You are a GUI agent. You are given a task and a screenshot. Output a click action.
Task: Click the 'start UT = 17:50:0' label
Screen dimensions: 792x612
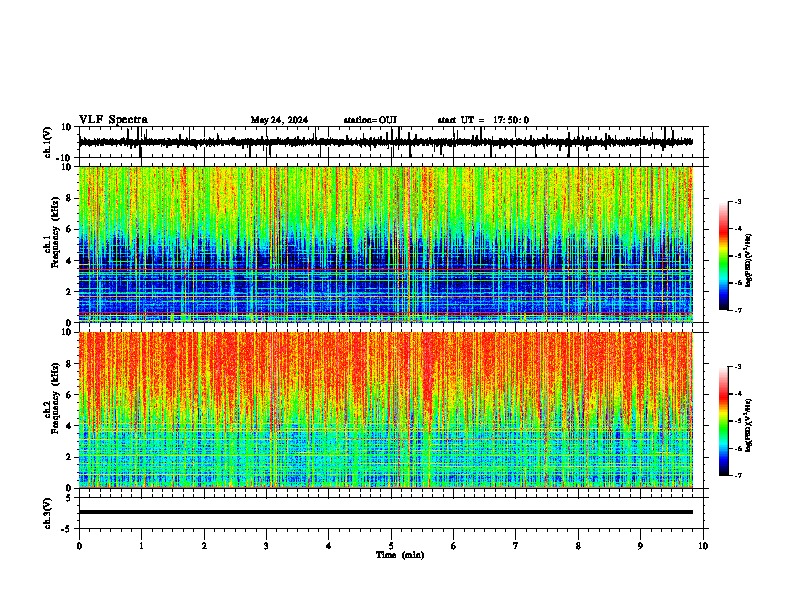point(483,120)
